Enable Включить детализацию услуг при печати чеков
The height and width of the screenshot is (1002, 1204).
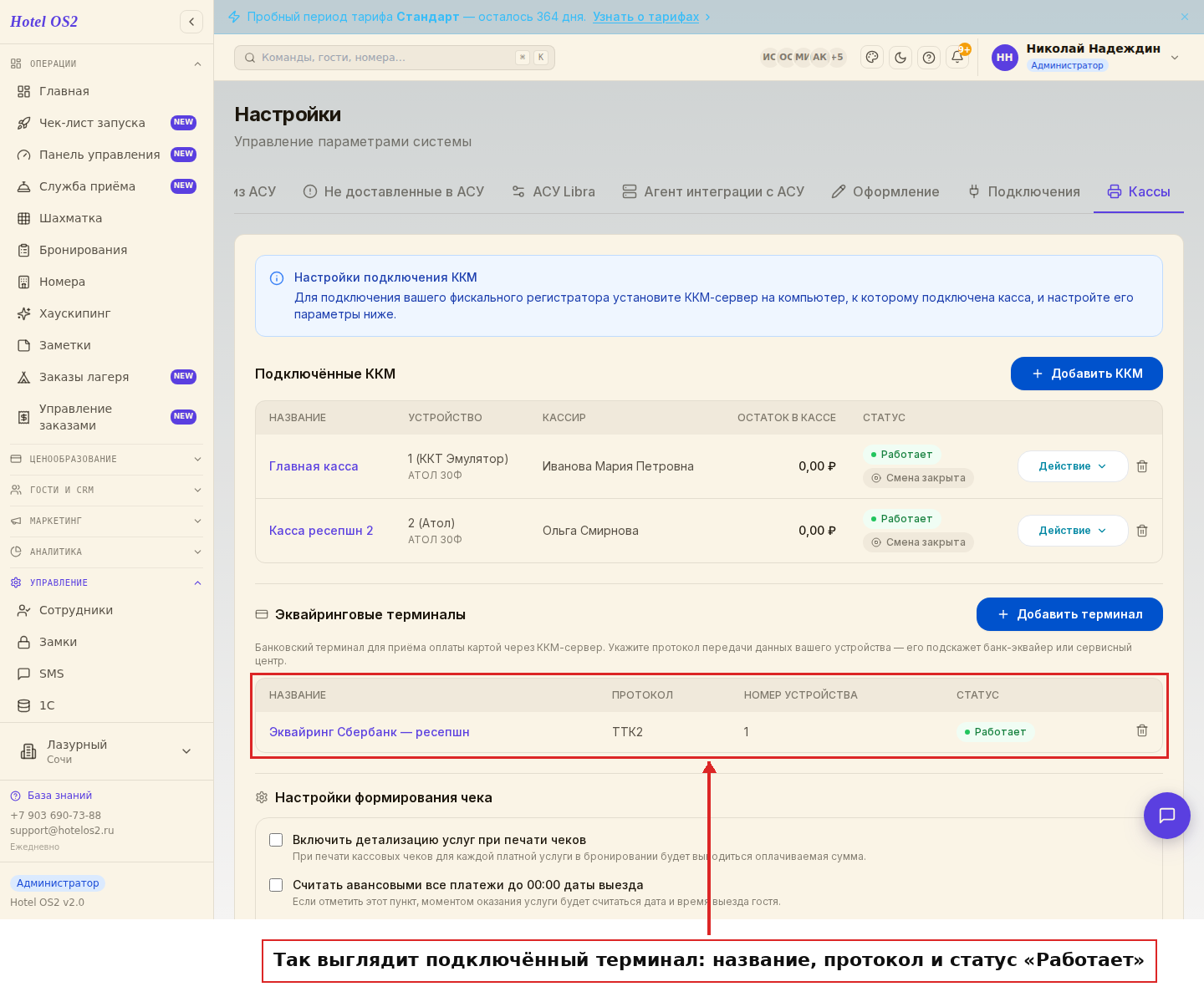point(276,840)
